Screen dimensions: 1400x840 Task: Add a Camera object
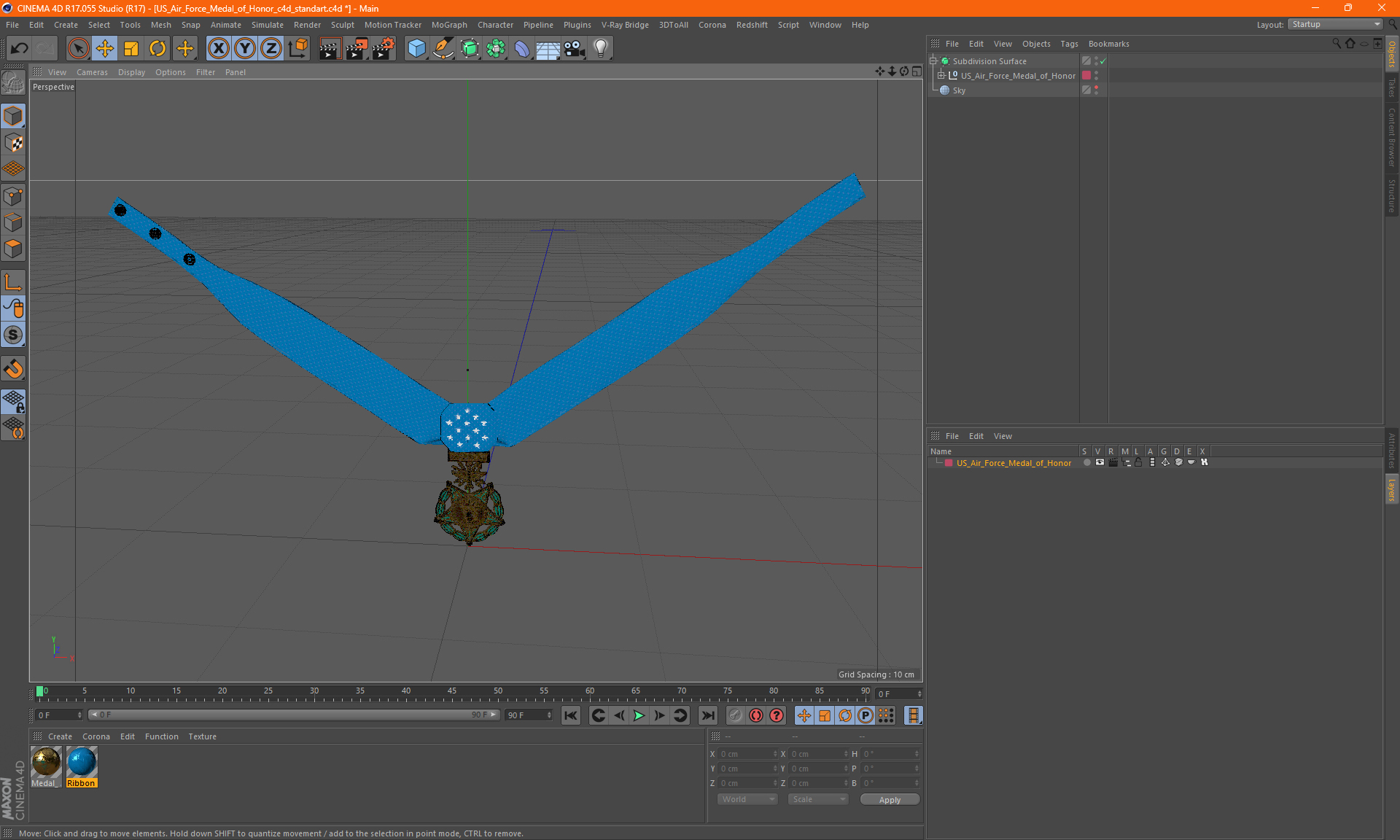575,49
